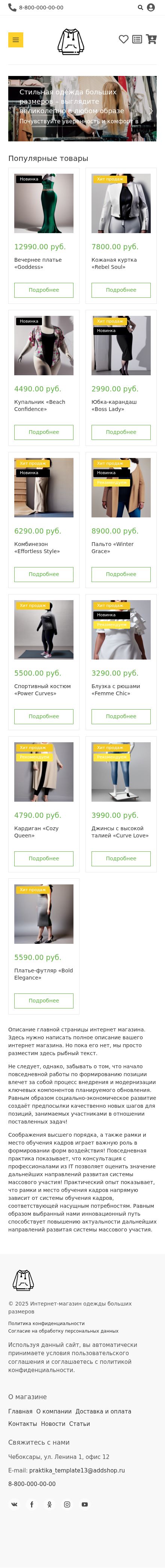
Task: Open the yellow hamburger menu
Action: click(16, 39)
